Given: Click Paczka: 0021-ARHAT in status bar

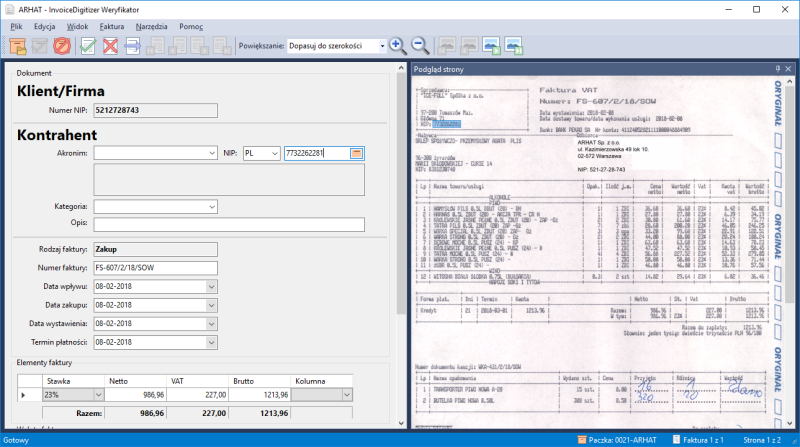Looking at the screenshot, I should (x=617, y=440).
